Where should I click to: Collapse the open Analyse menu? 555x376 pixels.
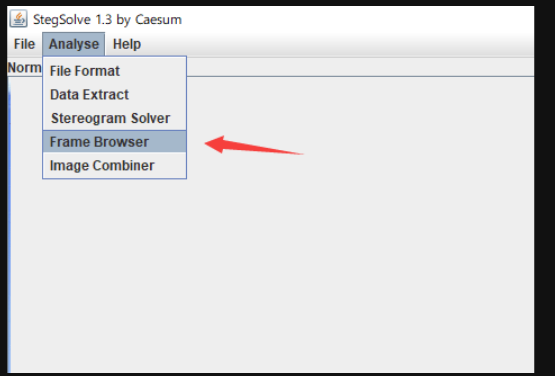tap(74, 44)
